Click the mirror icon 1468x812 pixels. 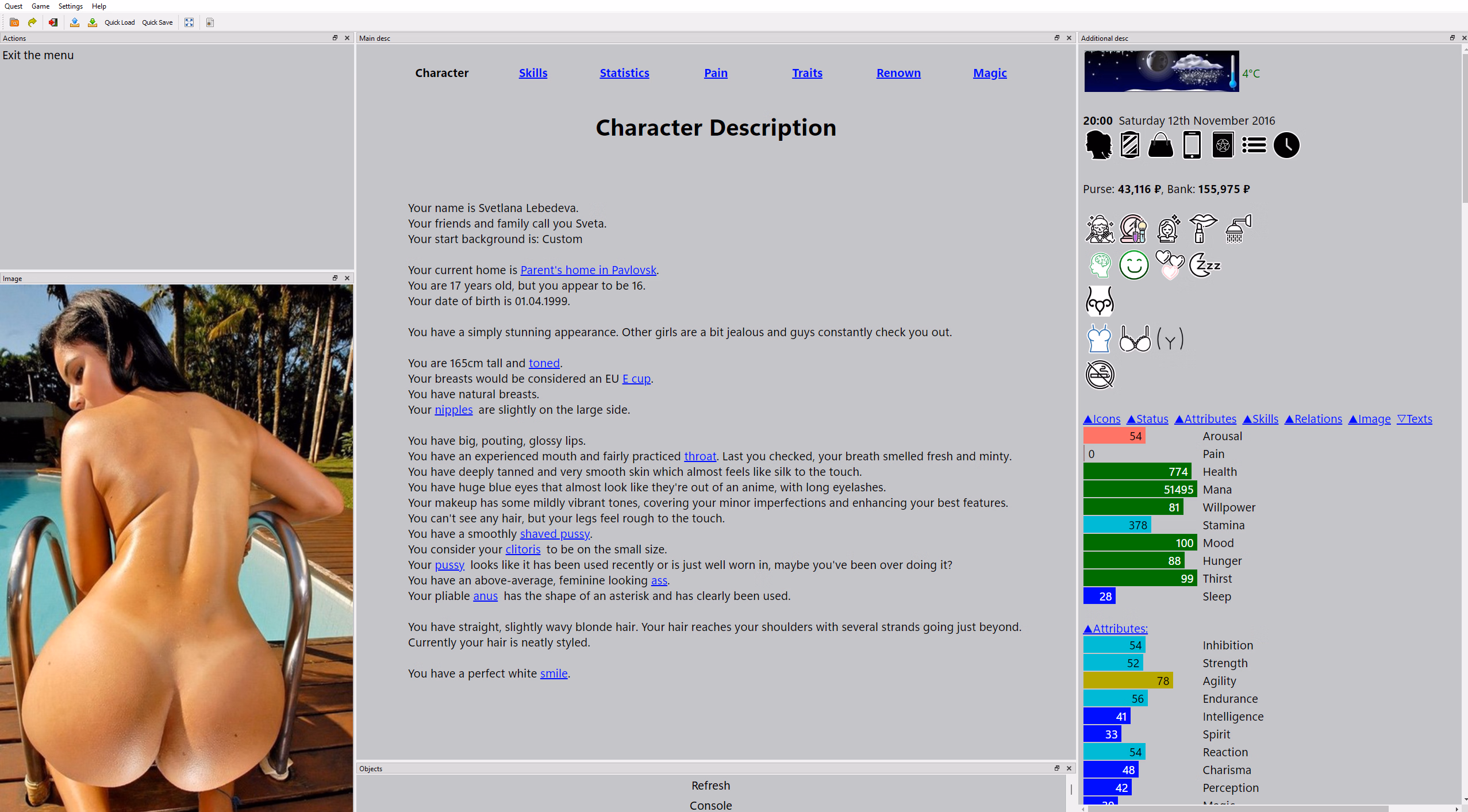click(x=1129, y=145)
